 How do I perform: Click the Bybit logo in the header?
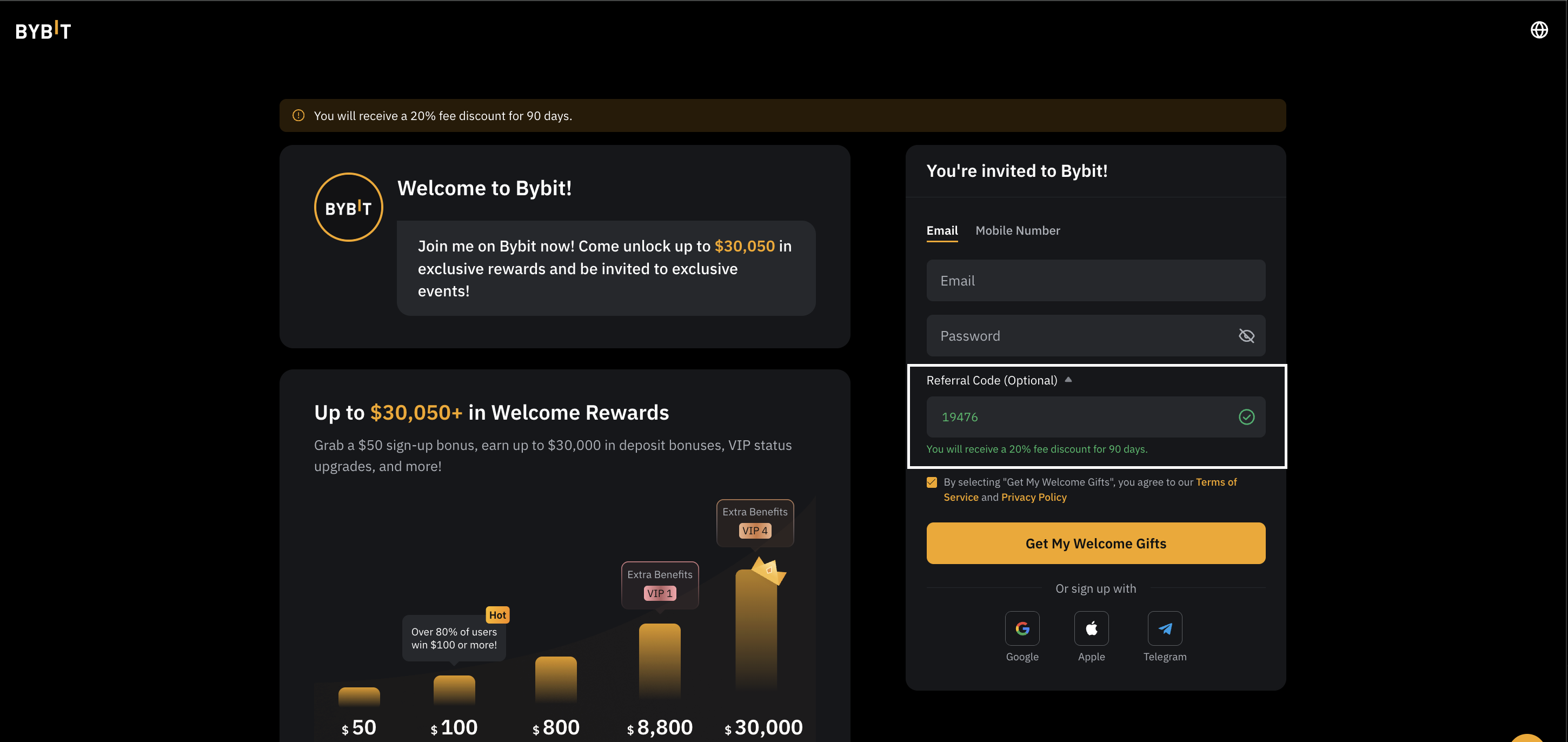pyautogui.click(x=43, y=30)
